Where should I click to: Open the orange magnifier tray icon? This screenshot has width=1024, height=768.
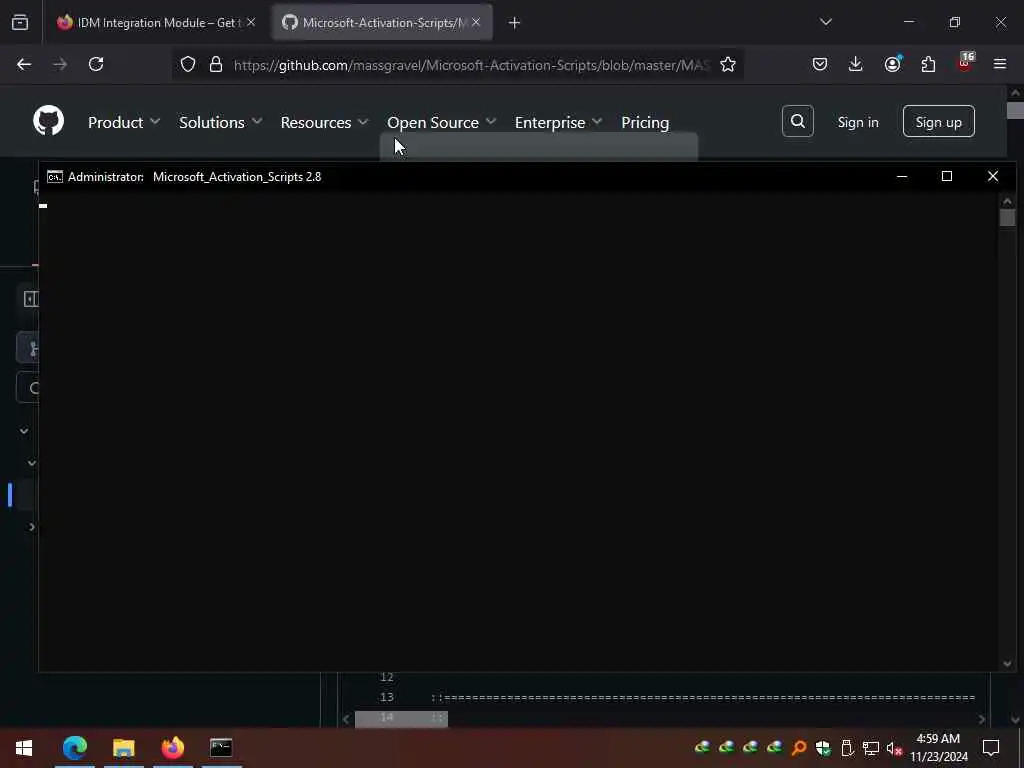click(x=798, y=748)
